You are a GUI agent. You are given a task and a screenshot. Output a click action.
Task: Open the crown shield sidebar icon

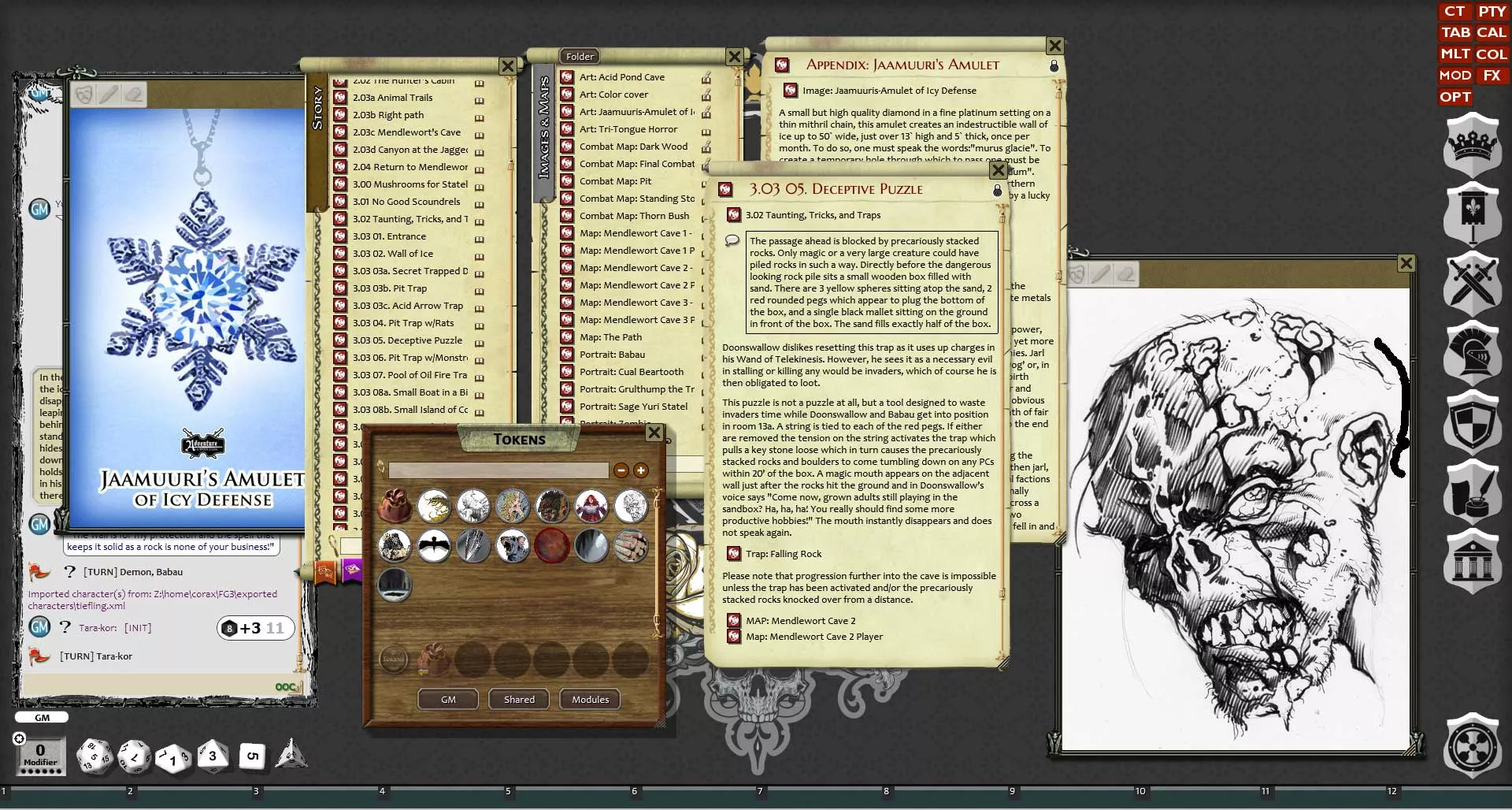1472,143
